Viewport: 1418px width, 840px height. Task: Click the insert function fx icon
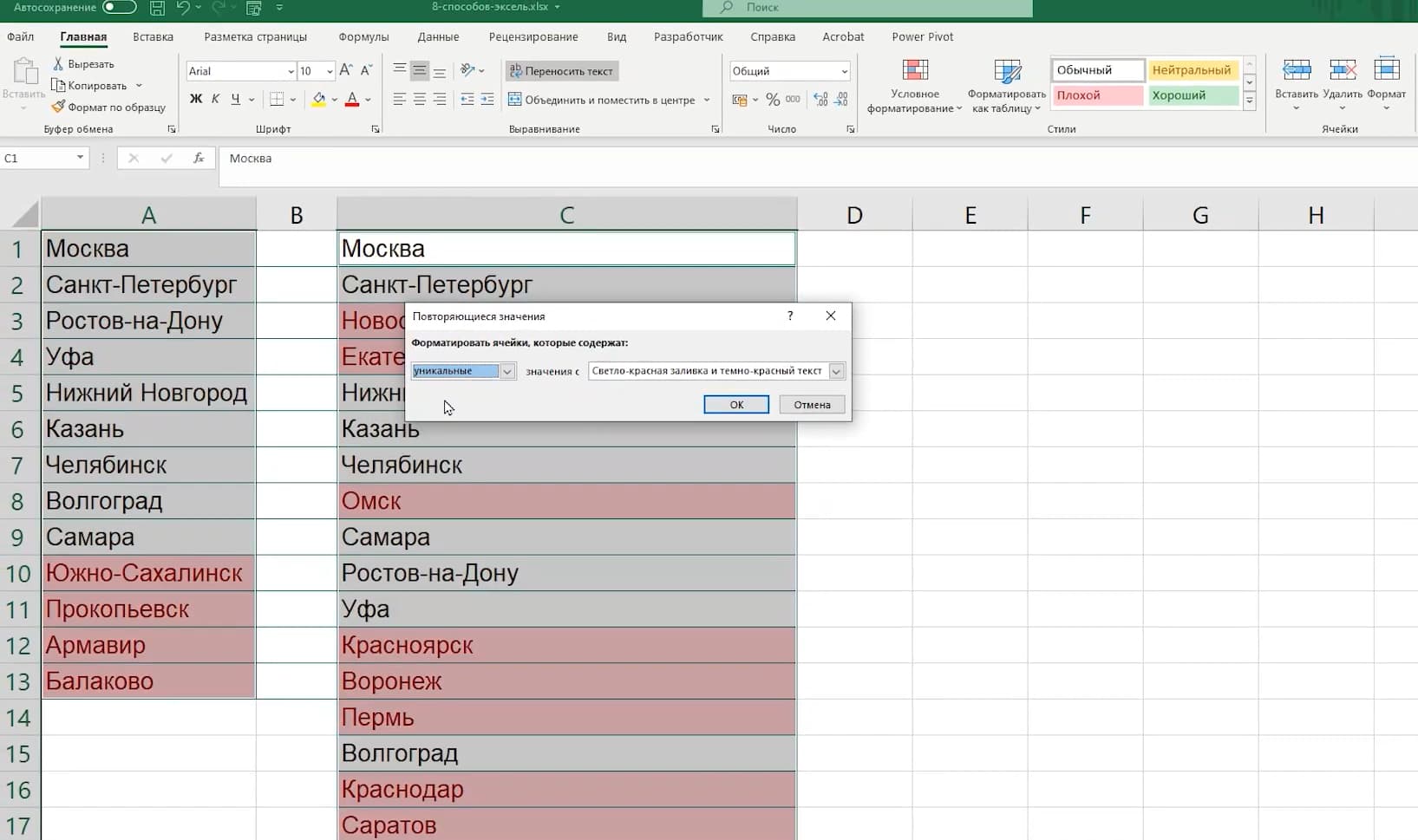(199, 159)
